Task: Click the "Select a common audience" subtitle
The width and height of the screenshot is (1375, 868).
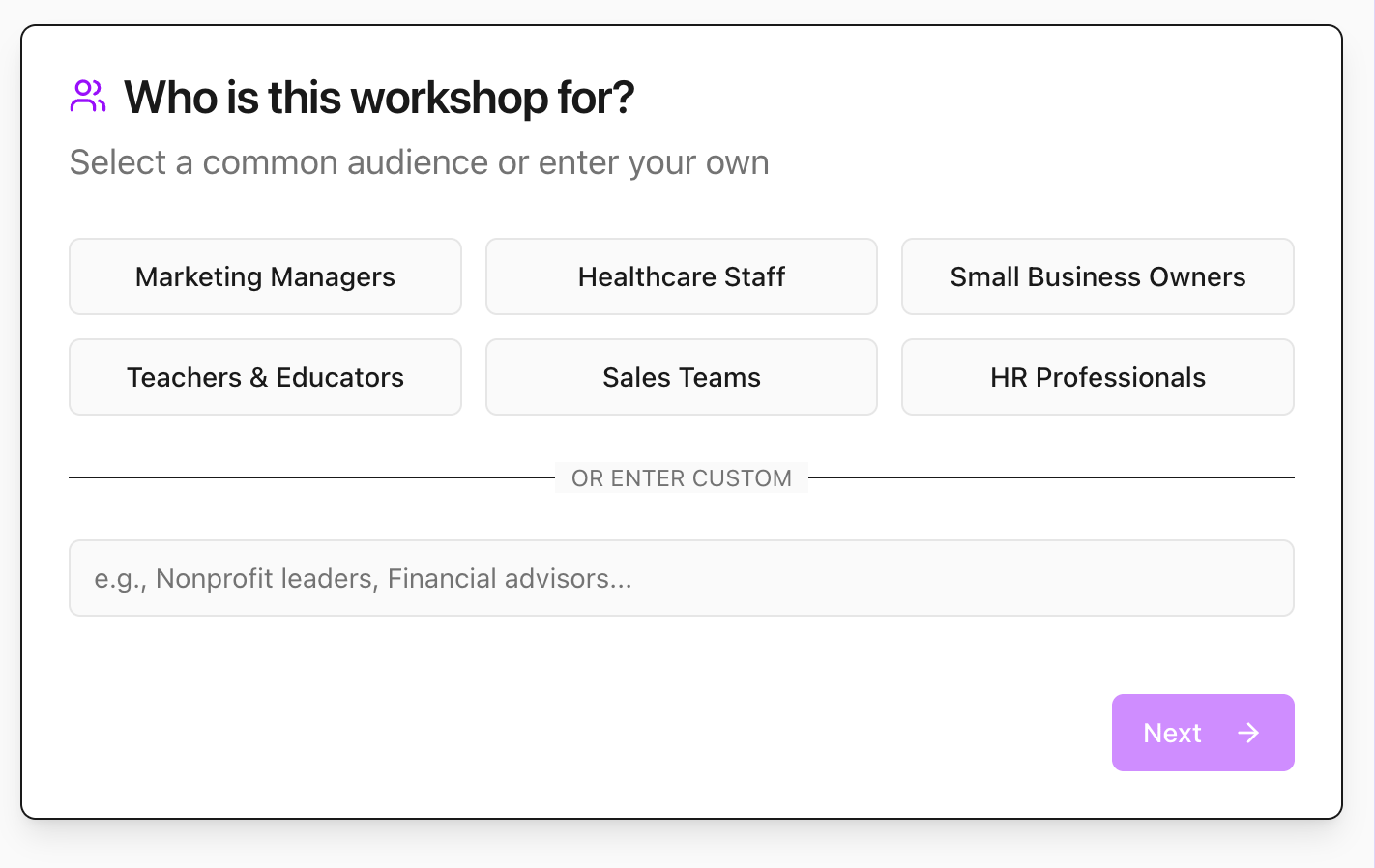Action: (419, 162)
